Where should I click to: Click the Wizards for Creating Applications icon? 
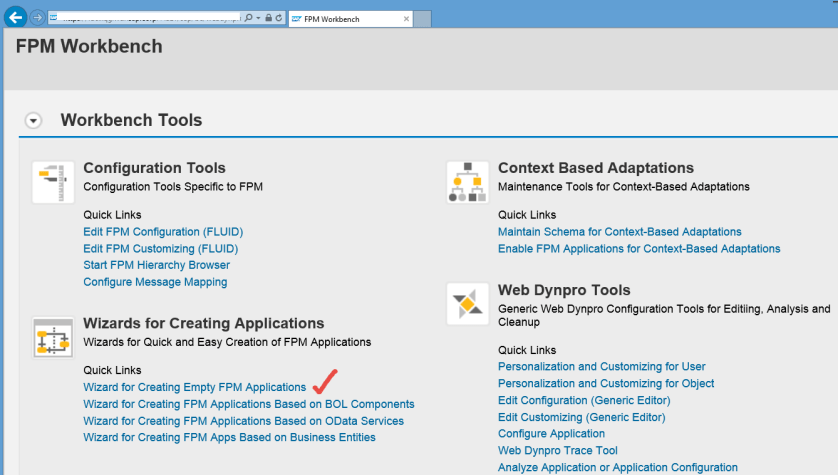[x=53, y=338]
